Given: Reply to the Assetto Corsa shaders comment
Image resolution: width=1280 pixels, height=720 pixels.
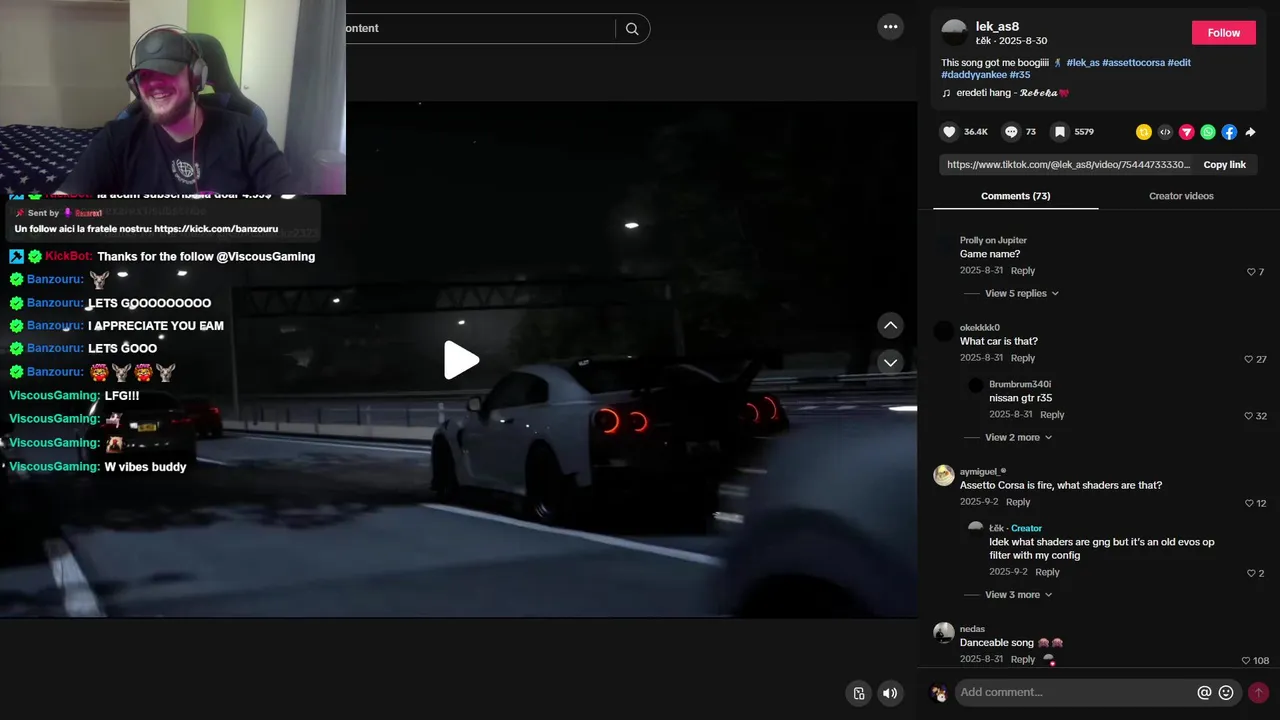Looking at the screenshot, I should point(1018,502).
